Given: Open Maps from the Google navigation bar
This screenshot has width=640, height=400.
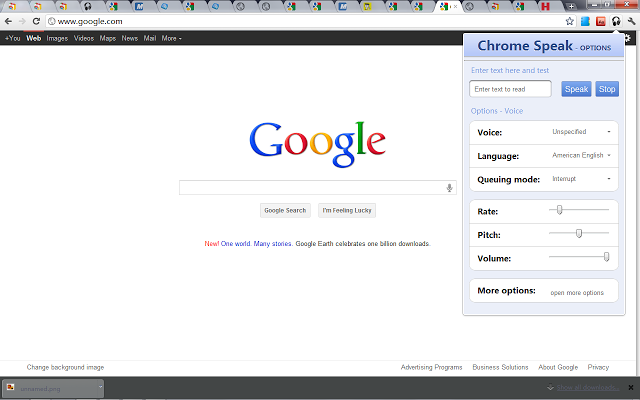Looking at the screenshot, I should click(x=108, y=38).
